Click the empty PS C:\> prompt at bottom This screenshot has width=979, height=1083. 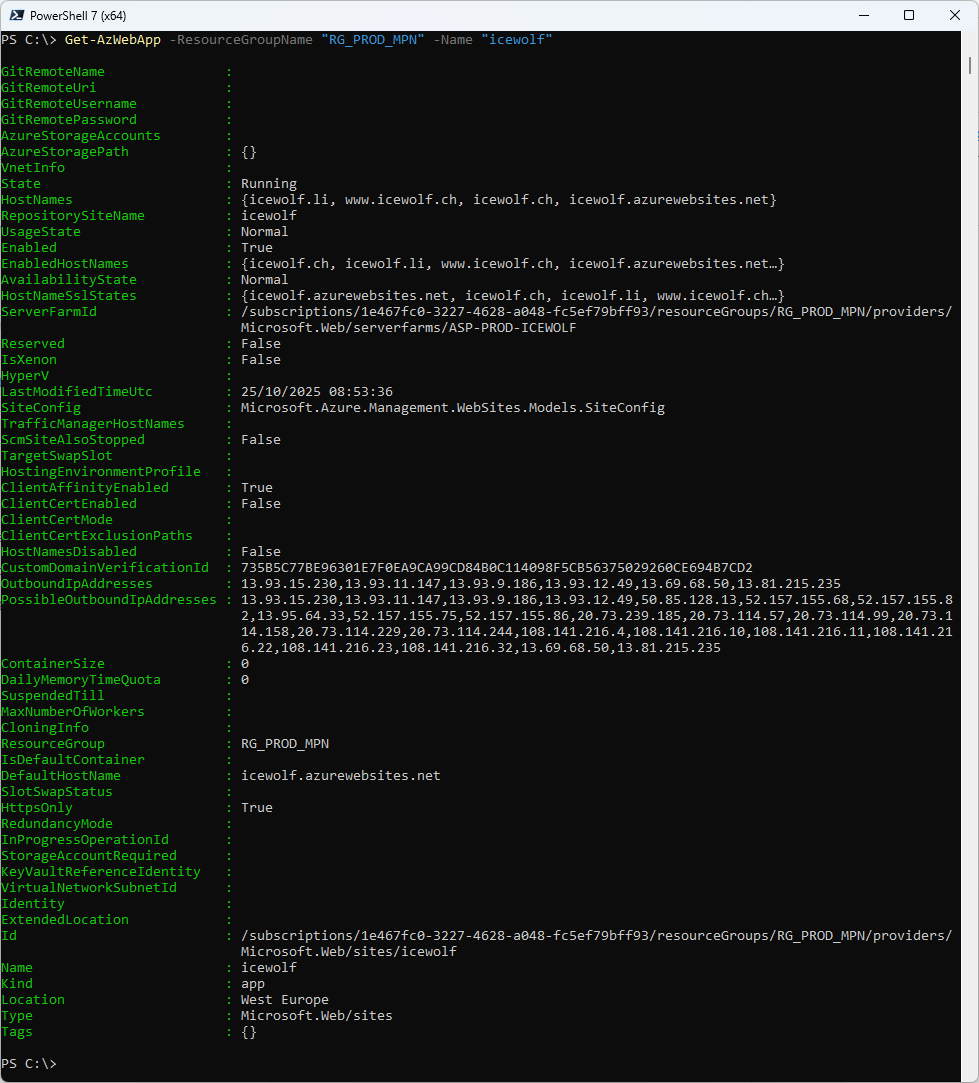[x=30, y=1064]
